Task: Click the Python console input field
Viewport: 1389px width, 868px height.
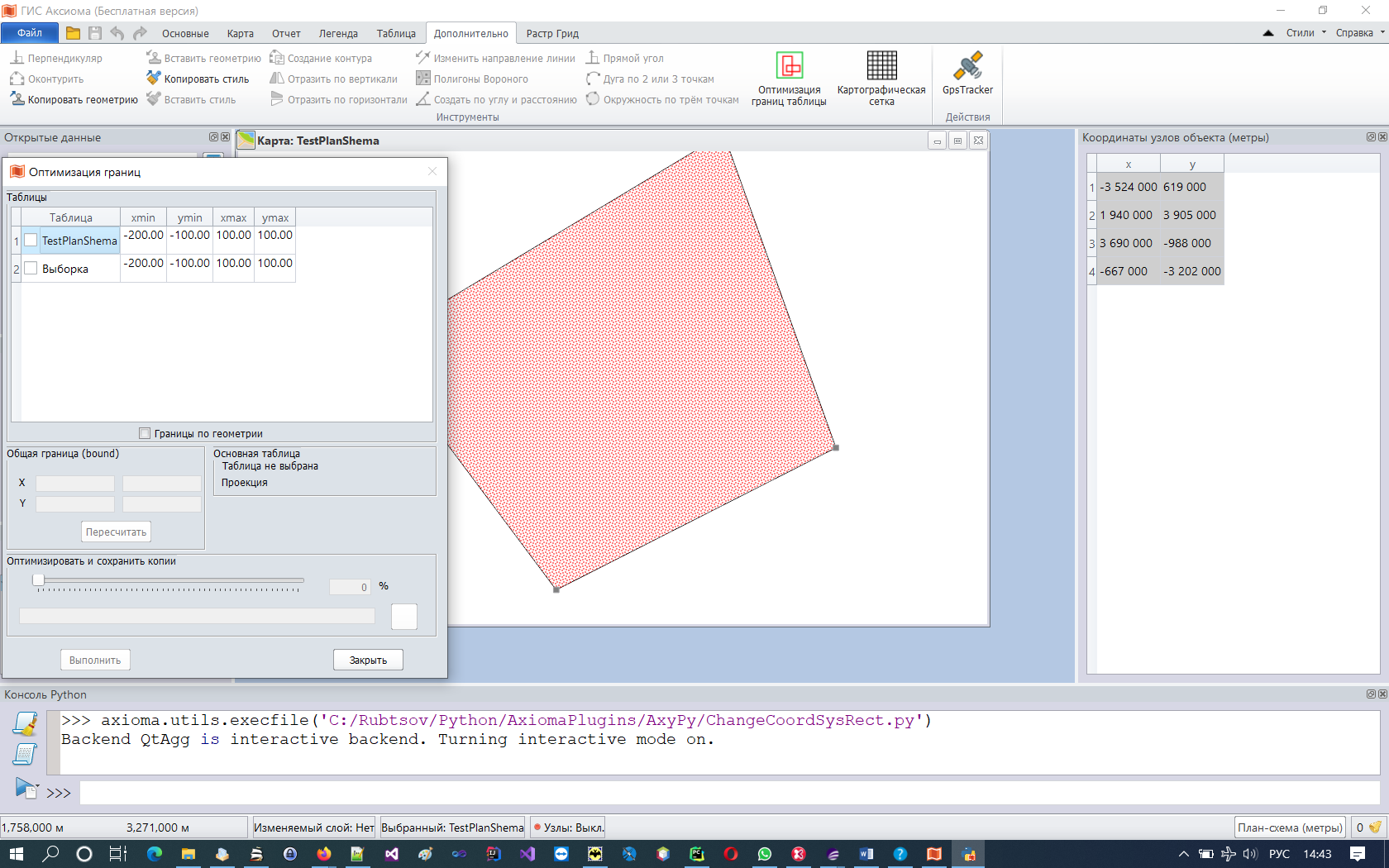Action: (x=728, y=793)
